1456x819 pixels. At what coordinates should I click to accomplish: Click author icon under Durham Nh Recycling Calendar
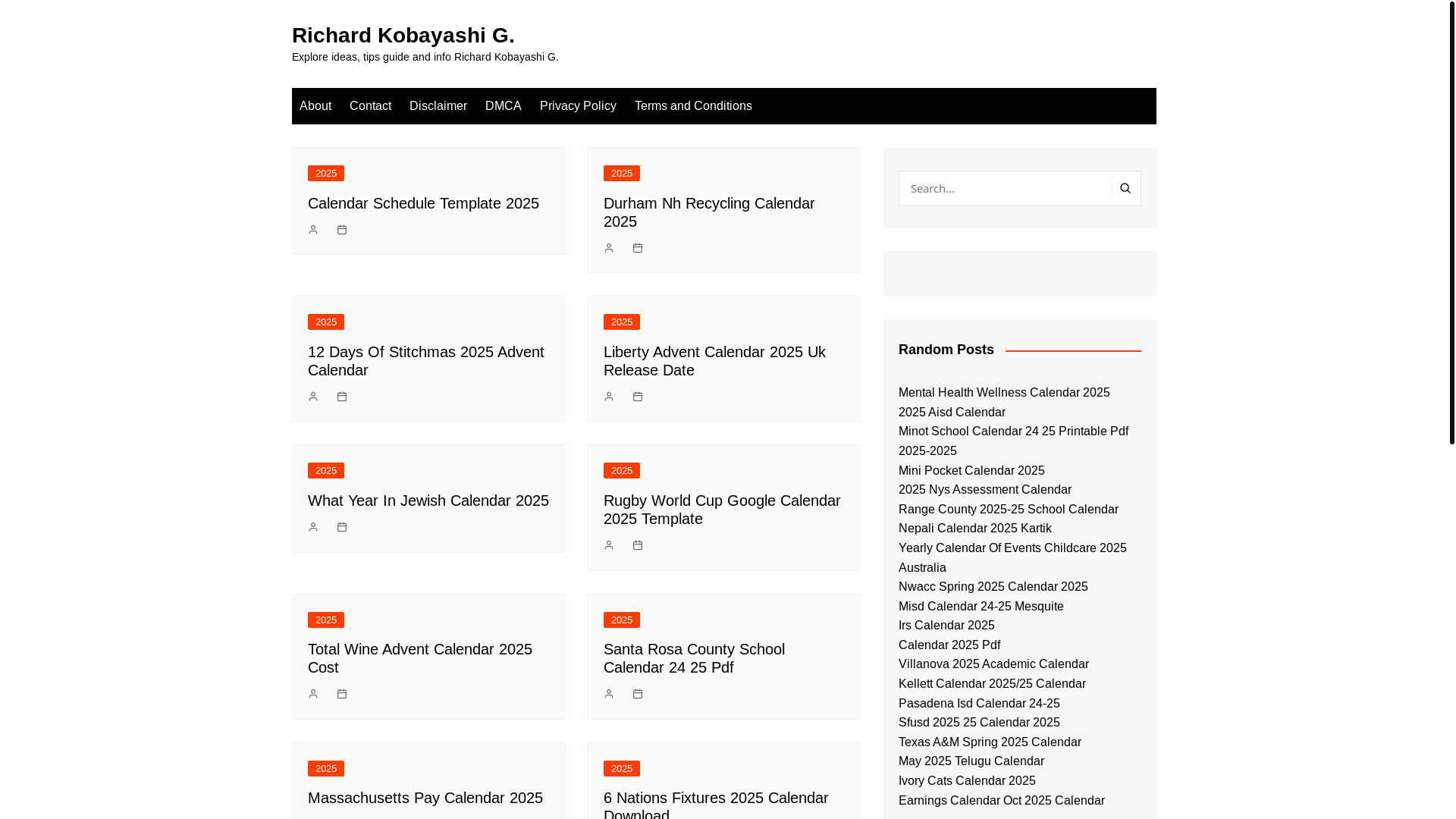pos(609,248)
